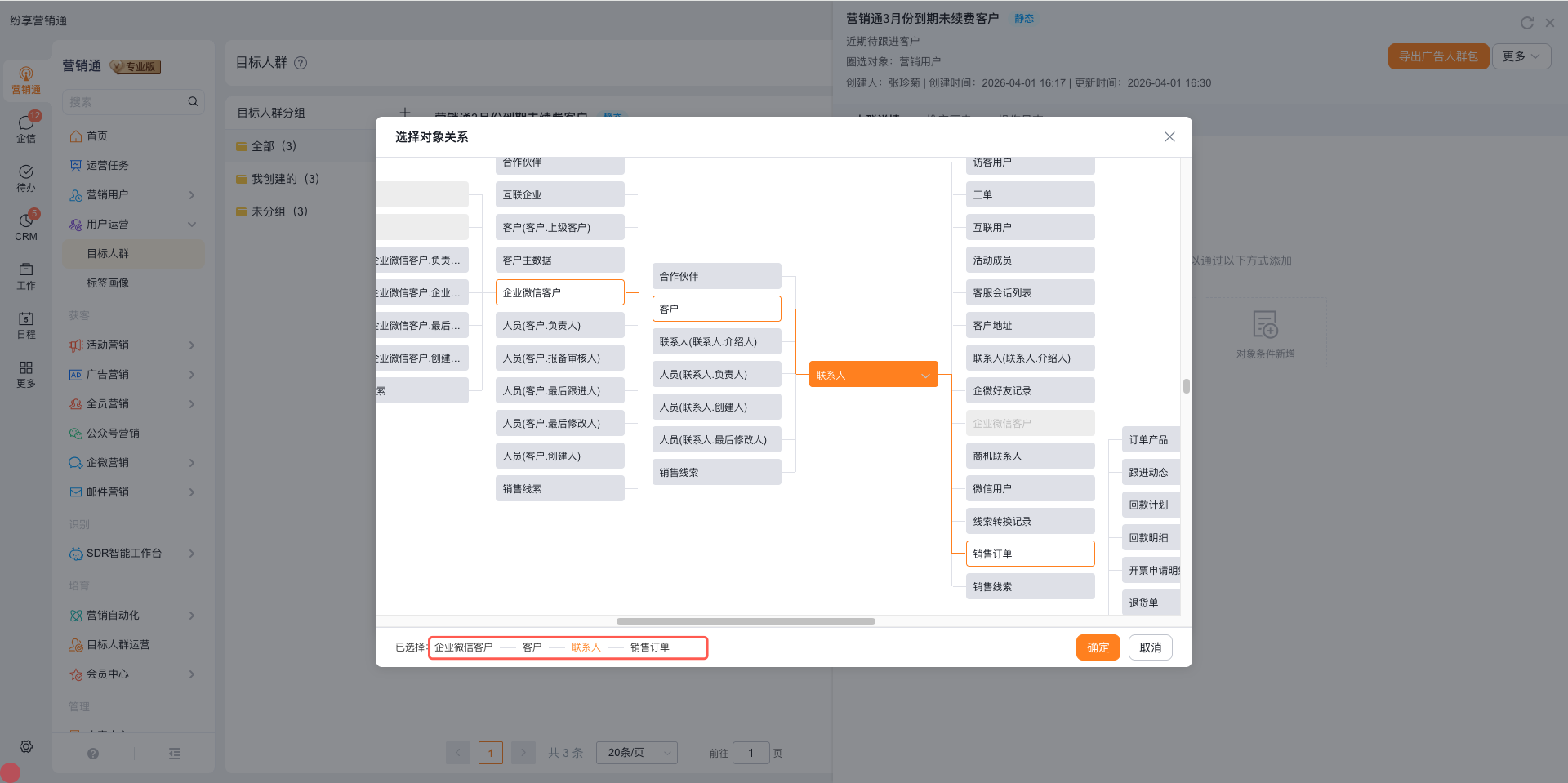The image size is (1568, 783).
Task: Open settings gear at bottom left
Action: point(26,746)
